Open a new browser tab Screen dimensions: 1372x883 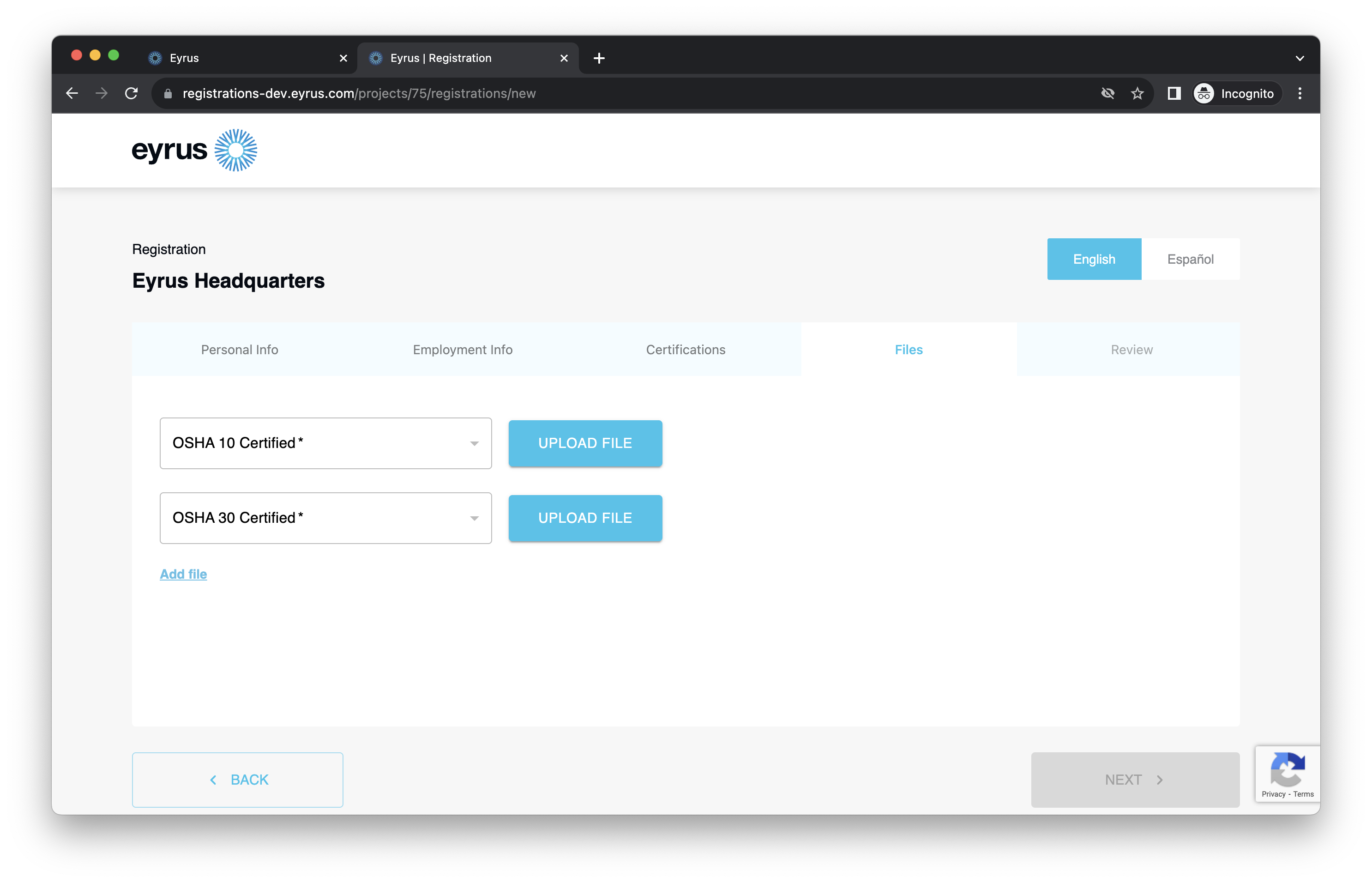tap(599, 58)
